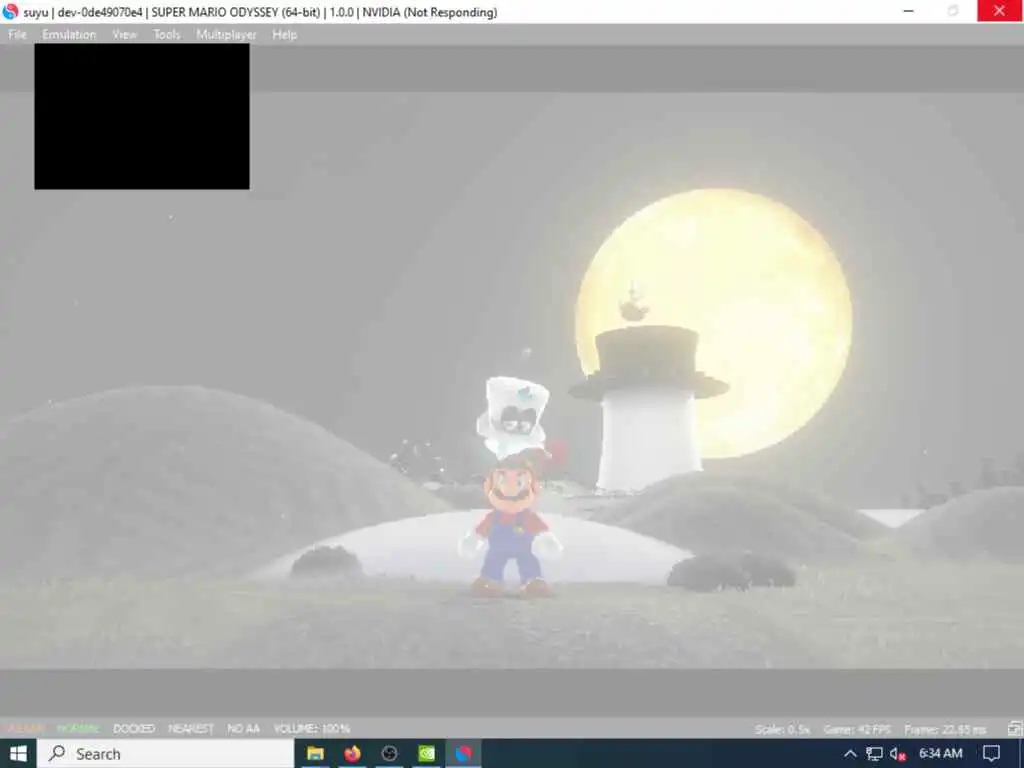
Task: Click the Scale: 0.5x status text
Action: coord(782,729)
